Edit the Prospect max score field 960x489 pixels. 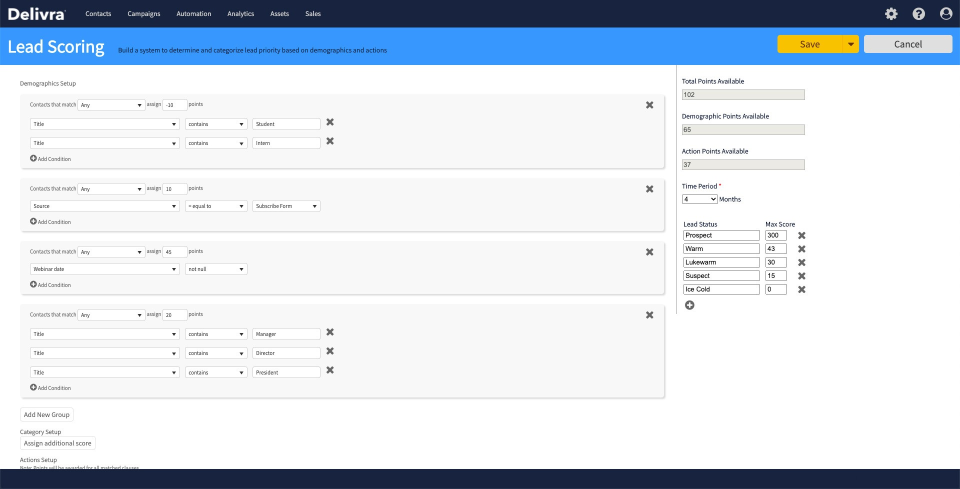pos(776,236)
